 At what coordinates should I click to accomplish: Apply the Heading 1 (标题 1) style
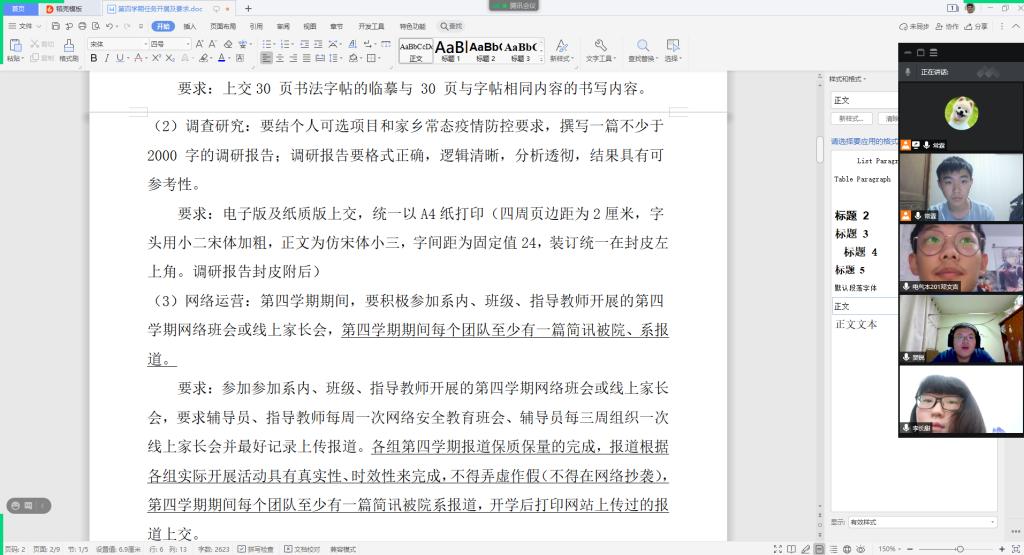coord(451,48)
